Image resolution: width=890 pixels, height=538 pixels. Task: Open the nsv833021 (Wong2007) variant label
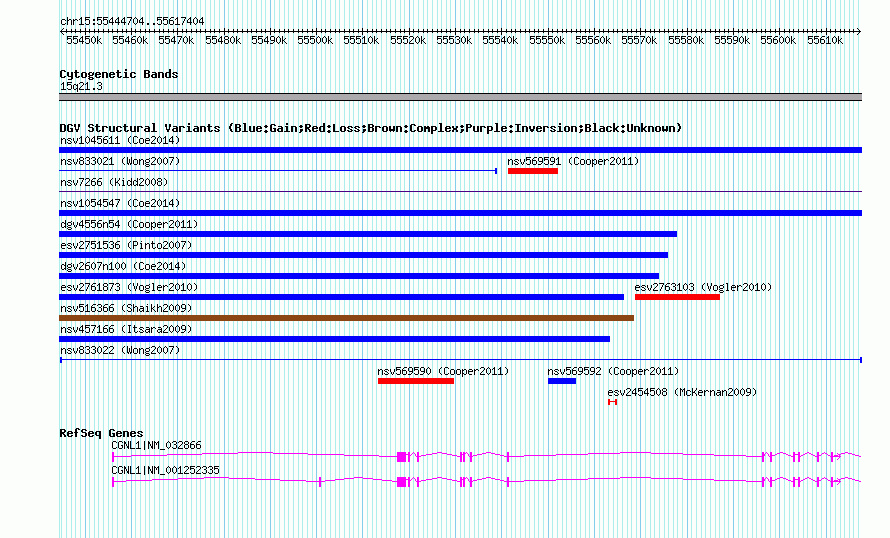120,161
